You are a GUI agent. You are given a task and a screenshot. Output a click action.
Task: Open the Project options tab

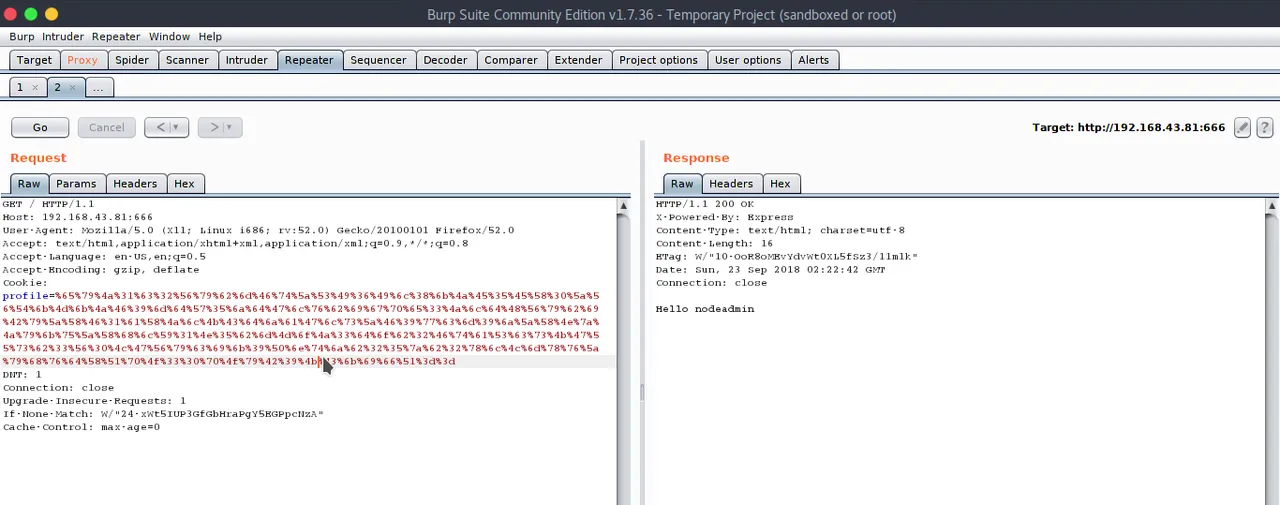(658, 60)
